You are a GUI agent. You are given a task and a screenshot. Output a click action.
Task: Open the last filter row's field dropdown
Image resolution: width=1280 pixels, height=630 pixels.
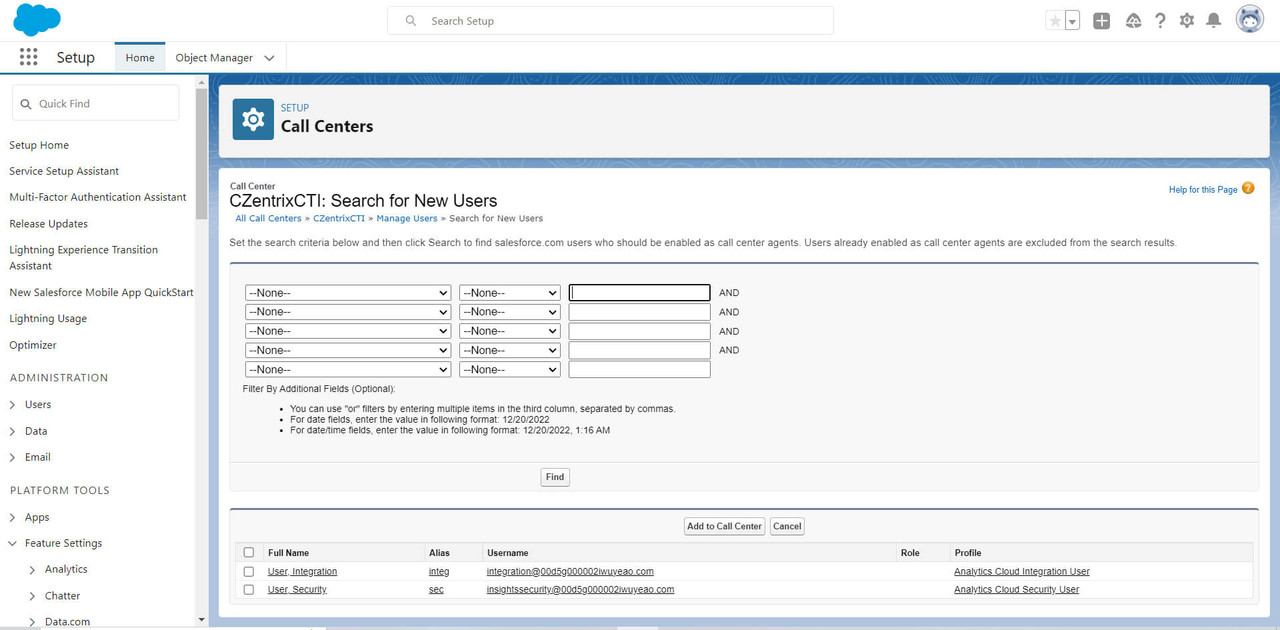pyautogui.click(x=348, y=370)
